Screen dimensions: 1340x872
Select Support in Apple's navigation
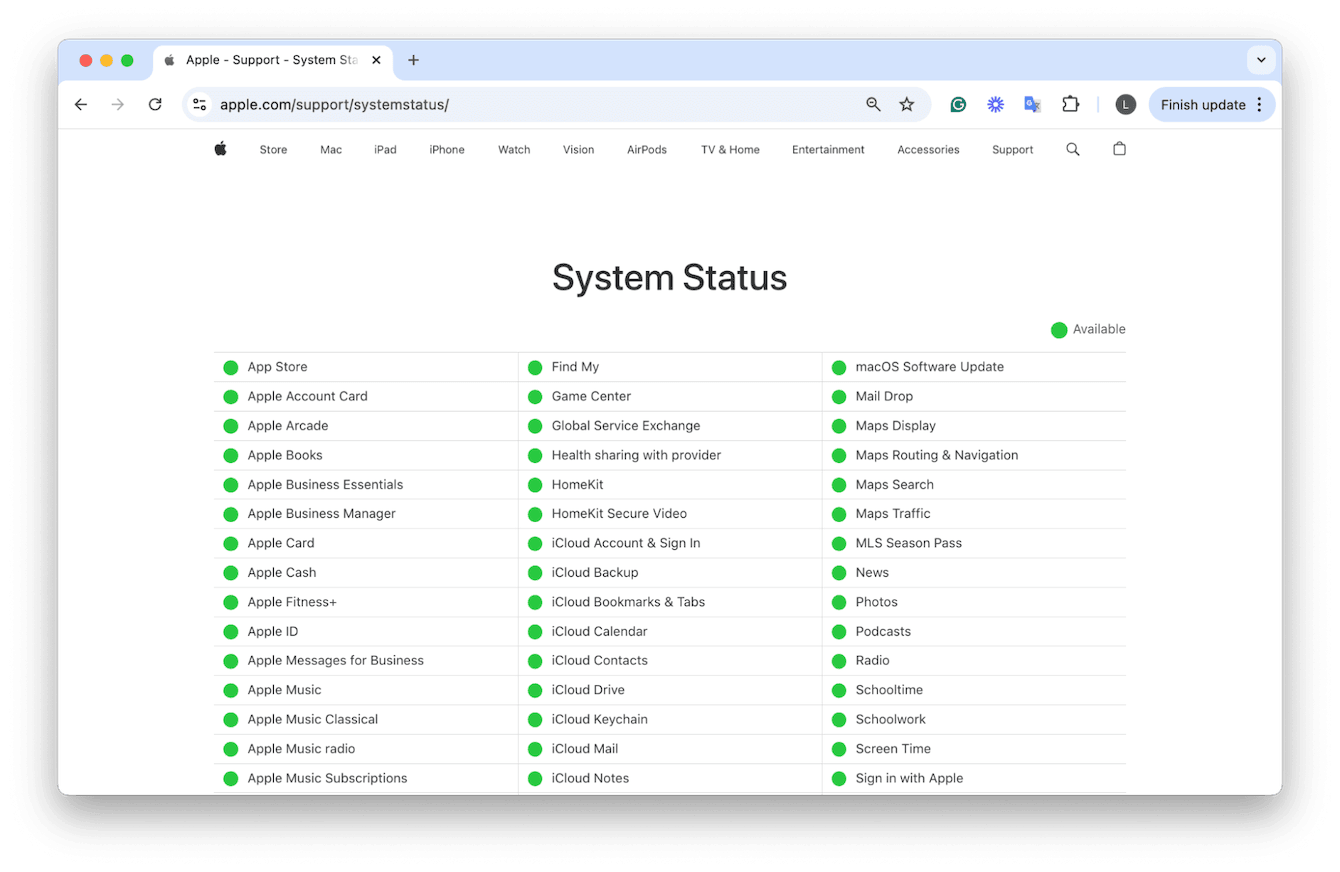(x=1012, y=149)
